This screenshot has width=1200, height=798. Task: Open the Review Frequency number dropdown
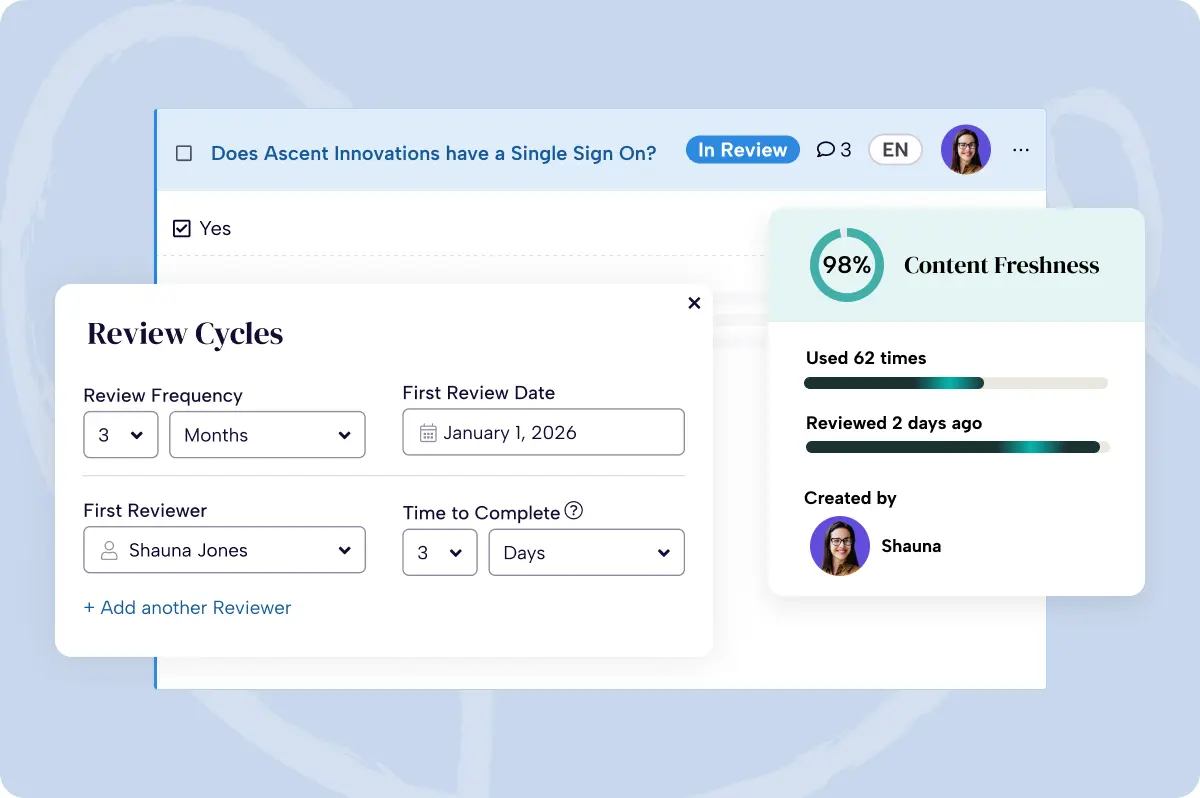pyautogui.click(x=121, y=435)
